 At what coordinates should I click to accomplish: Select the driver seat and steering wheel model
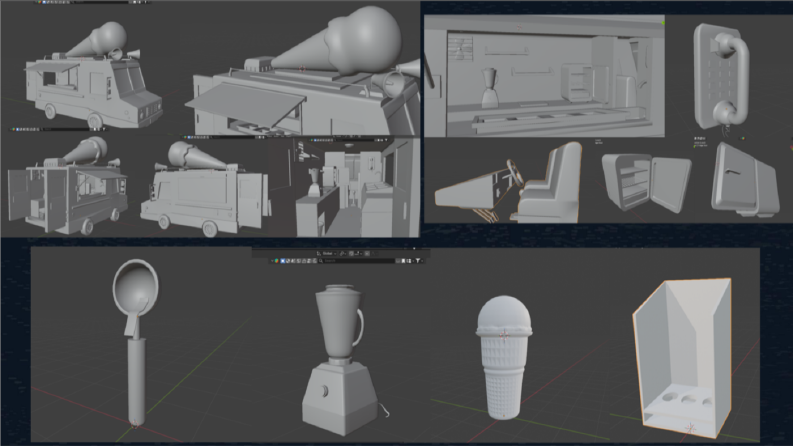[x=508, y=182]
